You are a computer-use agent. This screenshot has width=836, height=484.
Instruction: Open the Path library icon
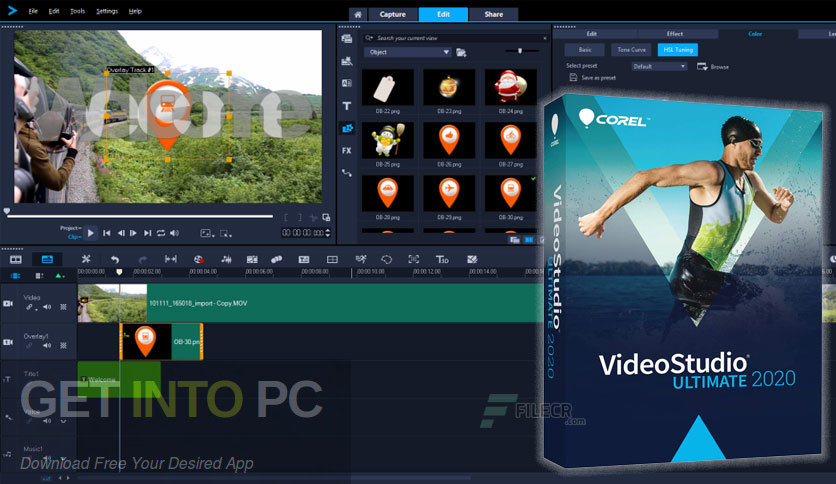coord(347,173)
